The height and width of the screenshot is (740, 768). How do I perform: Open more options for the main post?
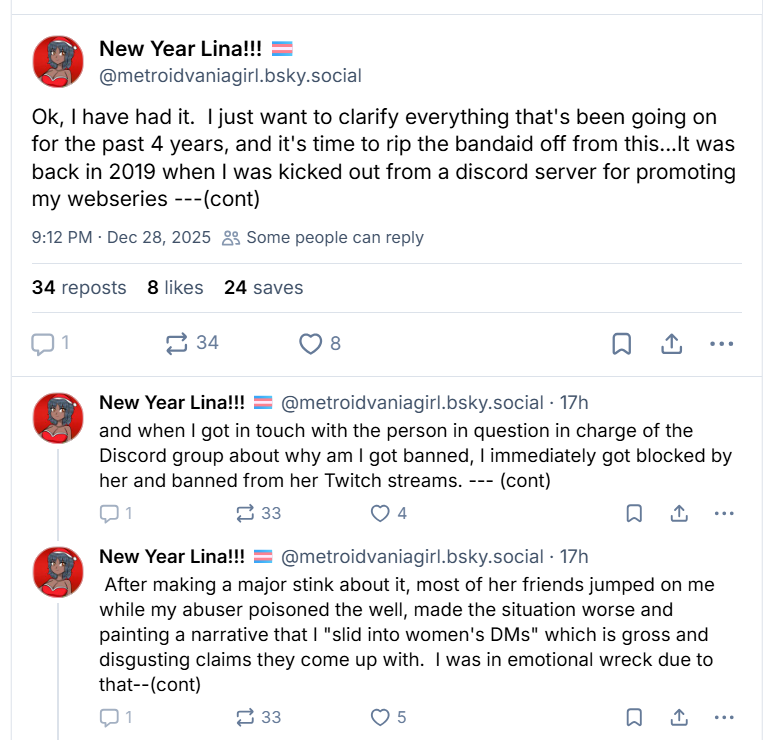[721, 344]
